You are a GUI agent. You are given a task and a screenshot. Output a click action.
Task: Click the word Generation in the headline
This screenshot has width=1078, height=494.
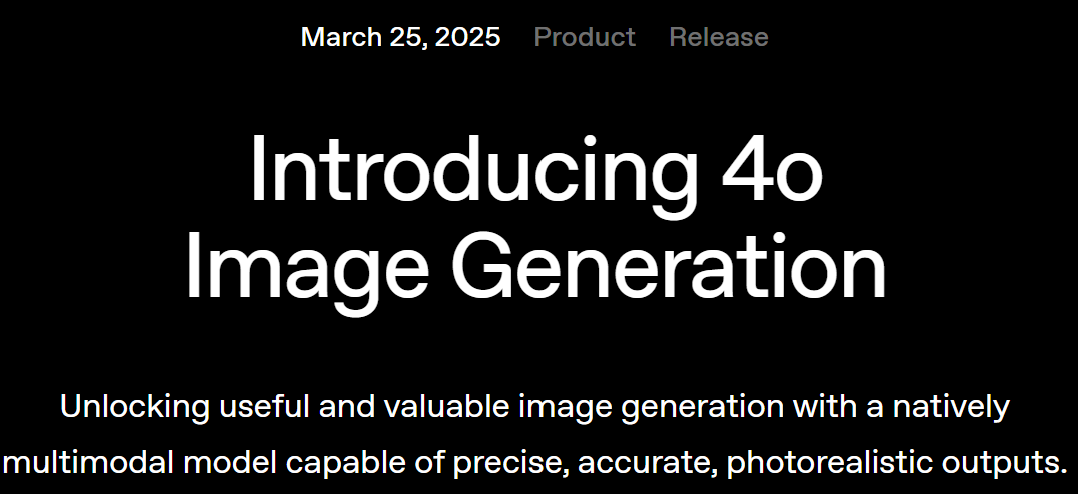click(x=668, y=265)
